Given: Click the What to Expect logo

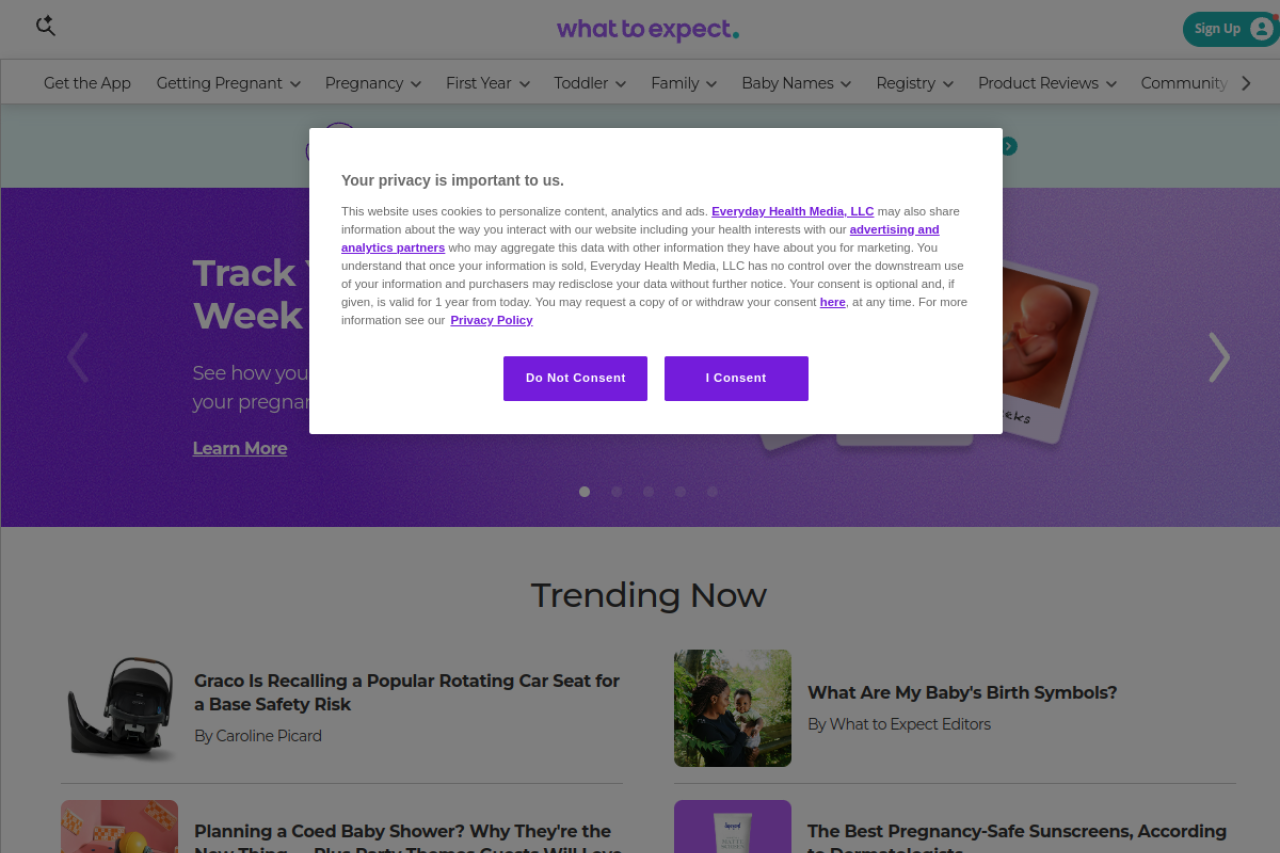Looking at the screenshot, I should tap(648, 29).
